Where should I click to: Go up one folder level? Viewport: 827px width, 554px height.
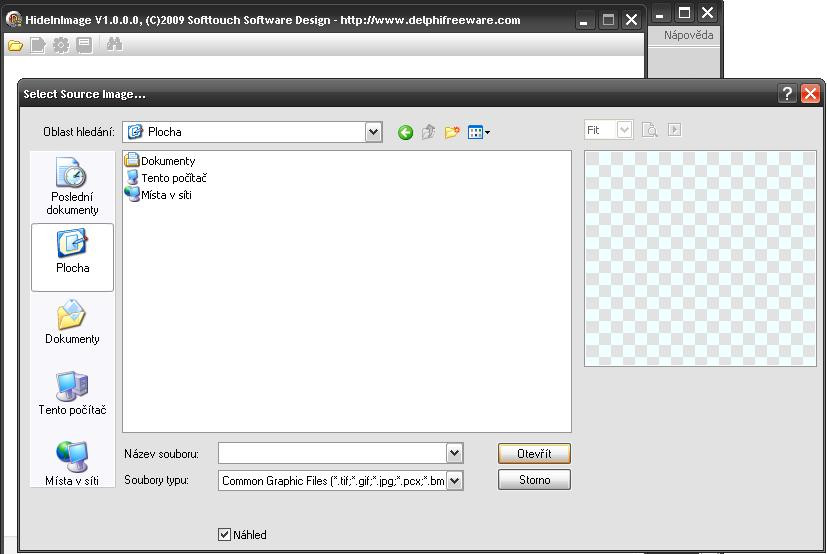(428, 132)
